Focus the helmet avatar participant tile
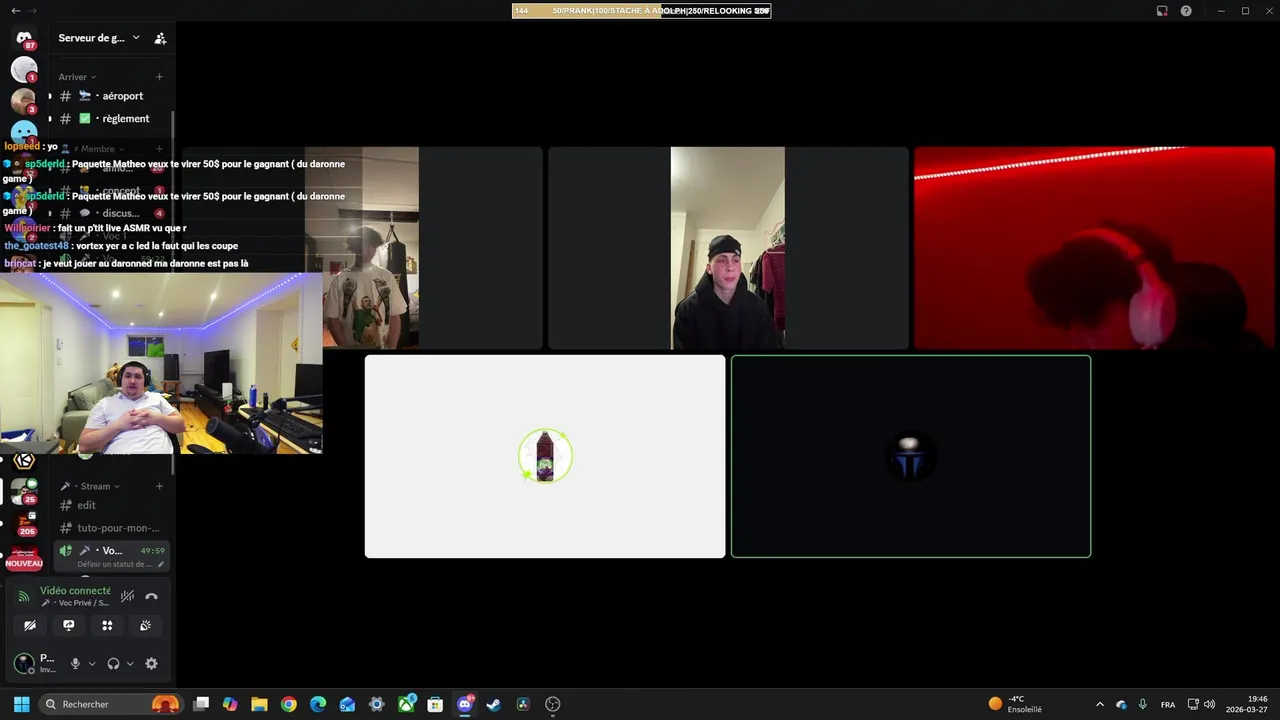 click(x=911, y=456)
